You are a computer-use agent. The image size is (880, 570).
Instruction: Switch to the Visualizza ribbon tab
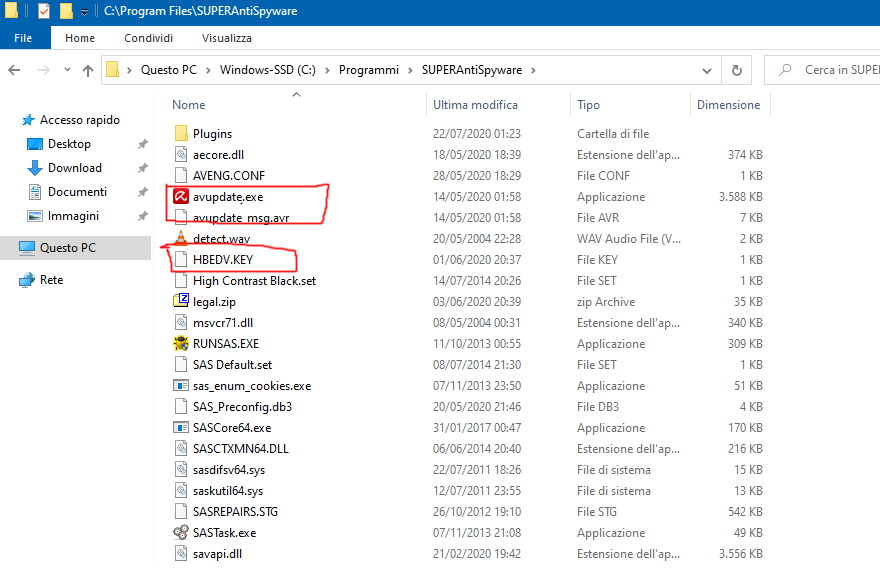tap(226, 38)
